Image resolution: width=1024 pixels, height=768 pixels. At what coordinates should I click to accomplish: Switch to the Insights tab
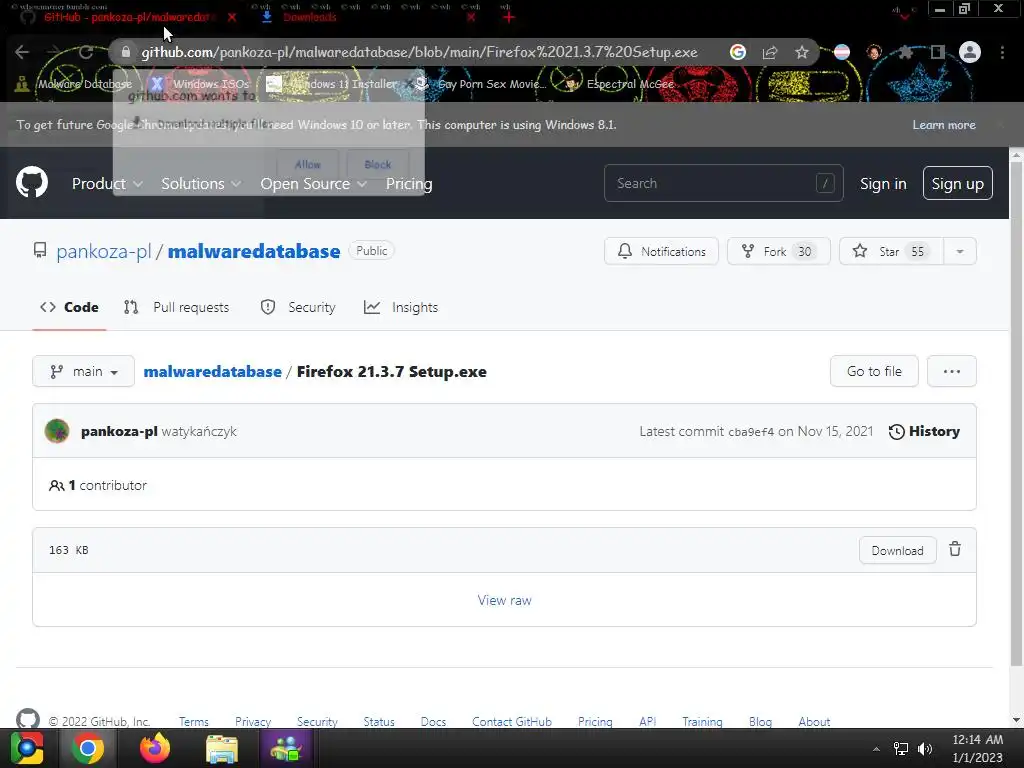(x=401, y=307)
